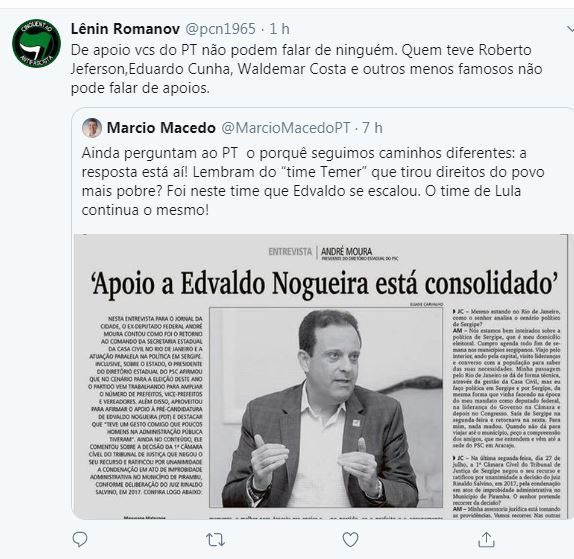Retweet this post using the retweet icon

[x=215, y=540]
